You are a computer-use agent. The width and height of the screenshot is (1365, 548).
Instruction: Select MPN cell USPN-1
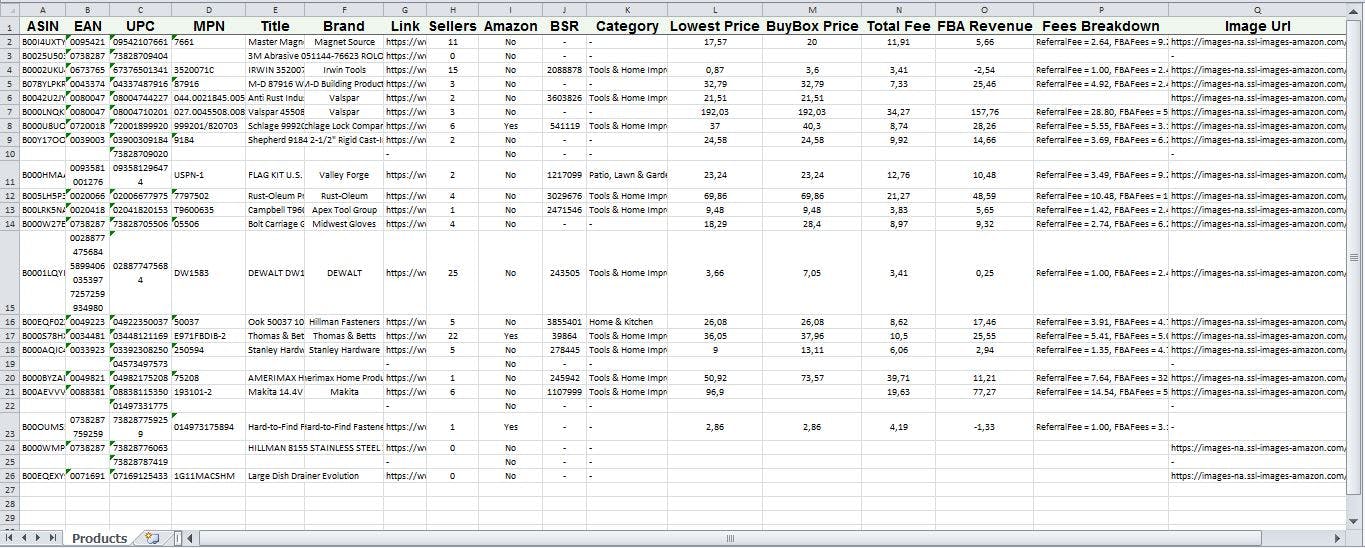(x=208, y=175)
